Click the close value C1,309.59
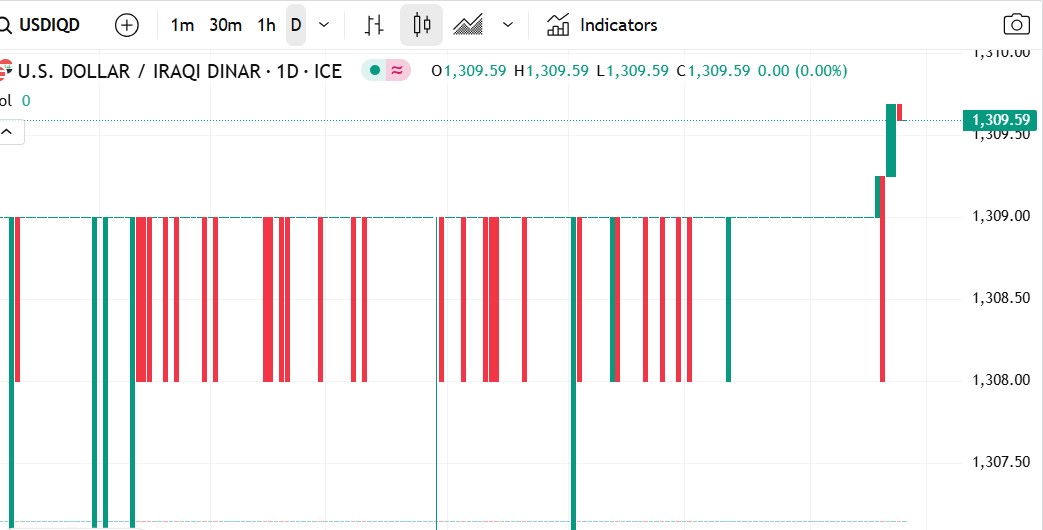Image resolution: width=1043 pixels, height=530 pixels. tap(713, 70)
